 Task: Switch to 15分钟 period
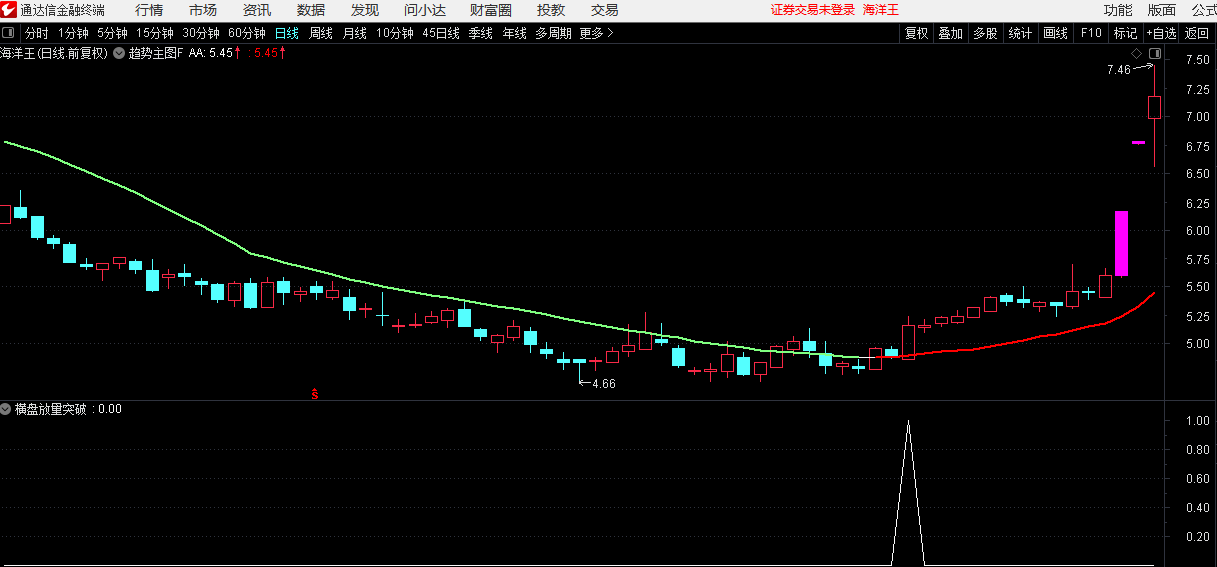155,33
